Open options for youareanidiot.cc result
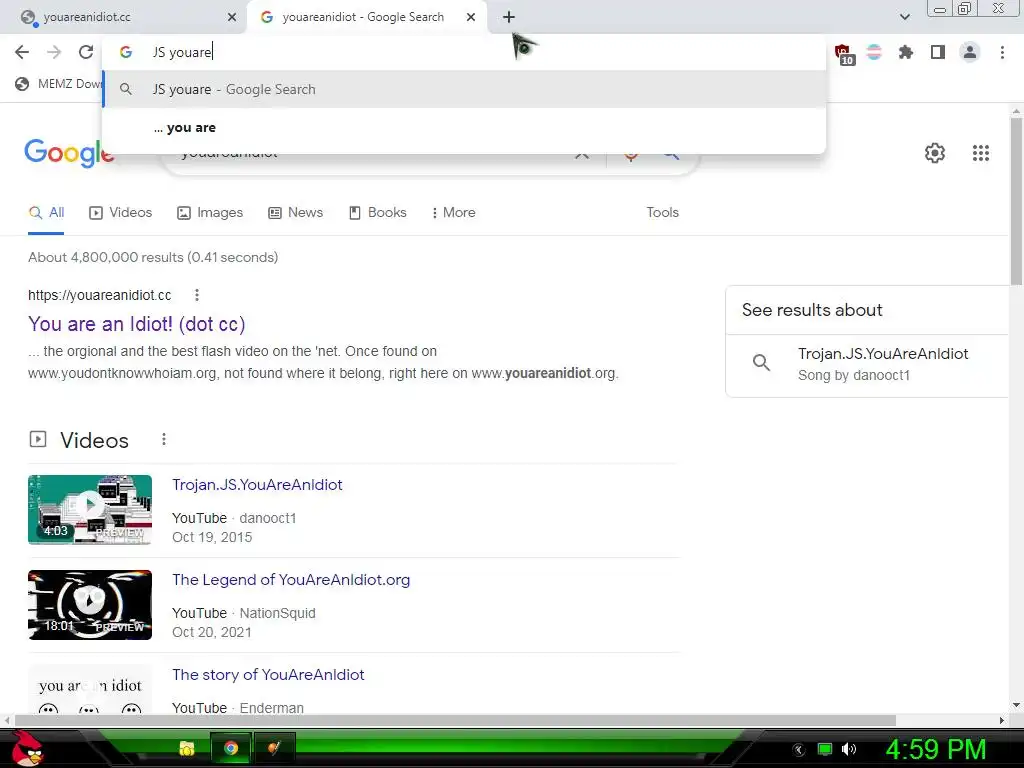Image resolution: width=1024 pixels, height=768 pixels. (x=197, y=295)
